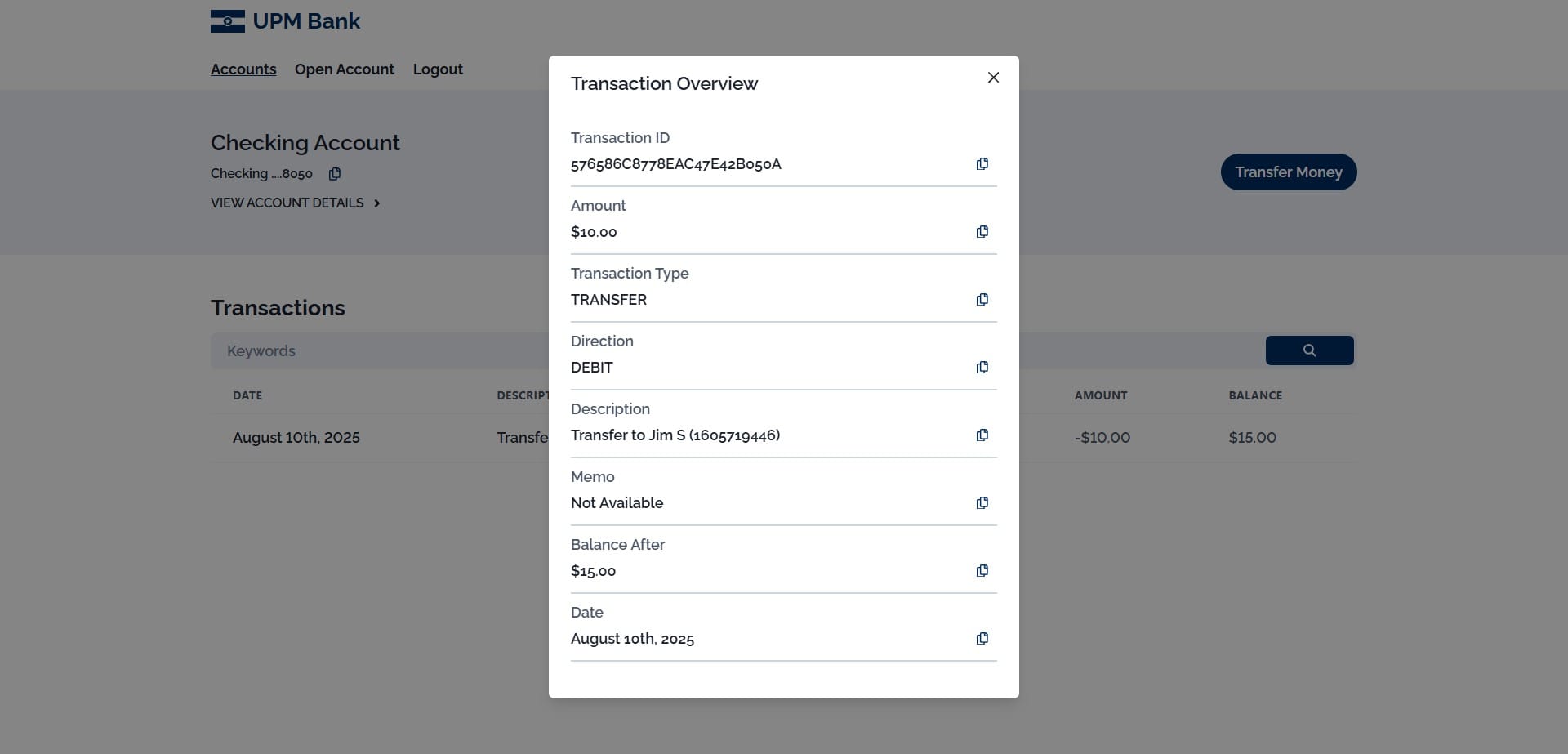Copy the Transaction Type TRANSFER value
This screenshot has height=754, width=1568.
[x=982, y=300]
